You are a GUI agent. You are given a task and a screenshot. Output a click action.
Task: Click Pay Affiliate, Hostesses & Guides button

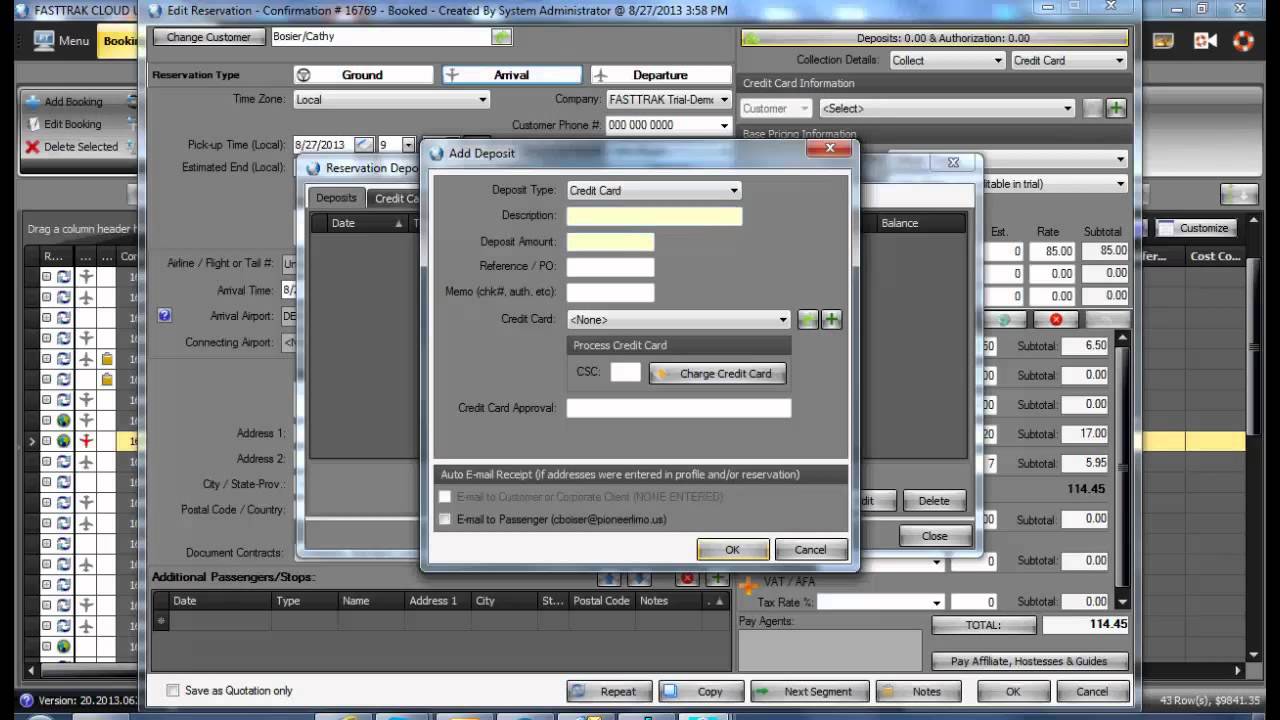pyautogui.click(x=1030, y=661)
